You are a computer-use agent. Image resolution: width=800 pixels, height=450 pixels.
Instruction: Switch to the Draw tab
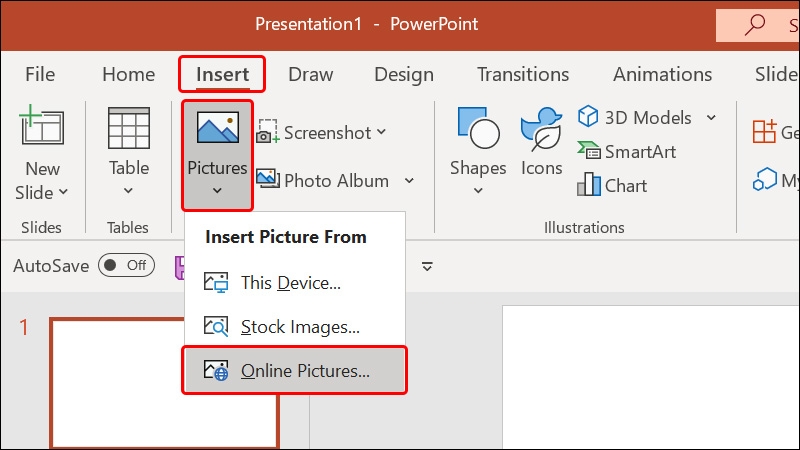(311, 74)
